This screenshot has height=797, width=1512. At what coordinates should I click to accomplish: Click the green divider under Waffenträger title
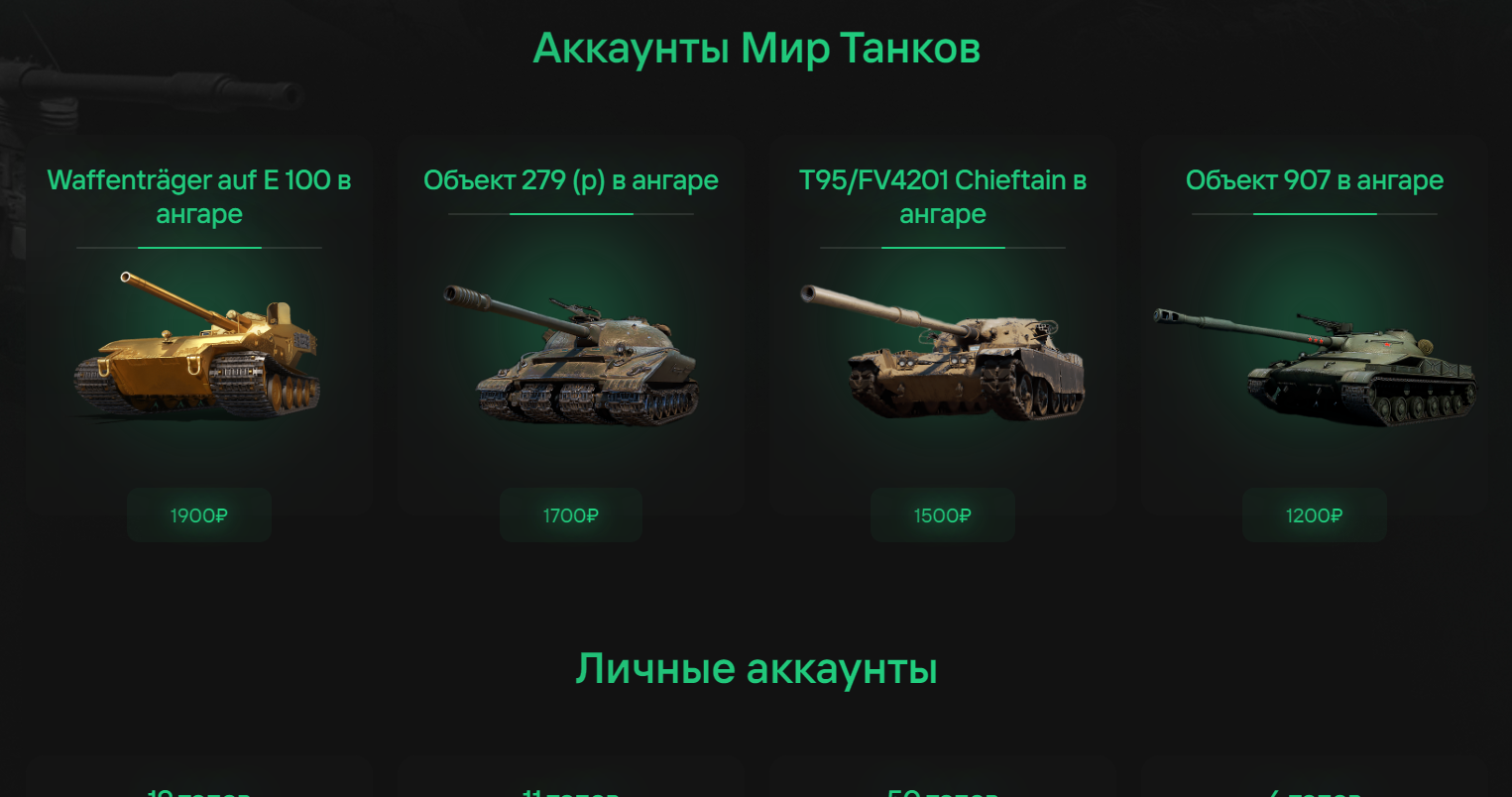click(x=199, y=247)
